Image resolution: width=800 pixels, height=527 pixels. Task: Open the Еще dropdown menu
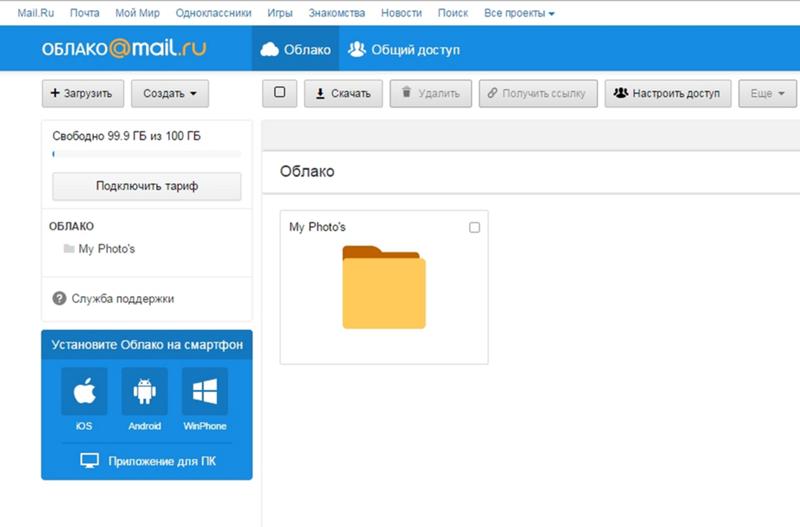click(767, 94)
